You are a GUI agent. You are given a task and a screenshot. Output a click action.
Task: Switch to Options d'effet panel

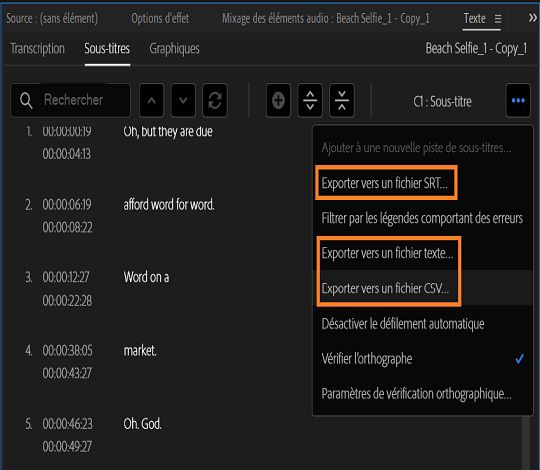point(160,18)
